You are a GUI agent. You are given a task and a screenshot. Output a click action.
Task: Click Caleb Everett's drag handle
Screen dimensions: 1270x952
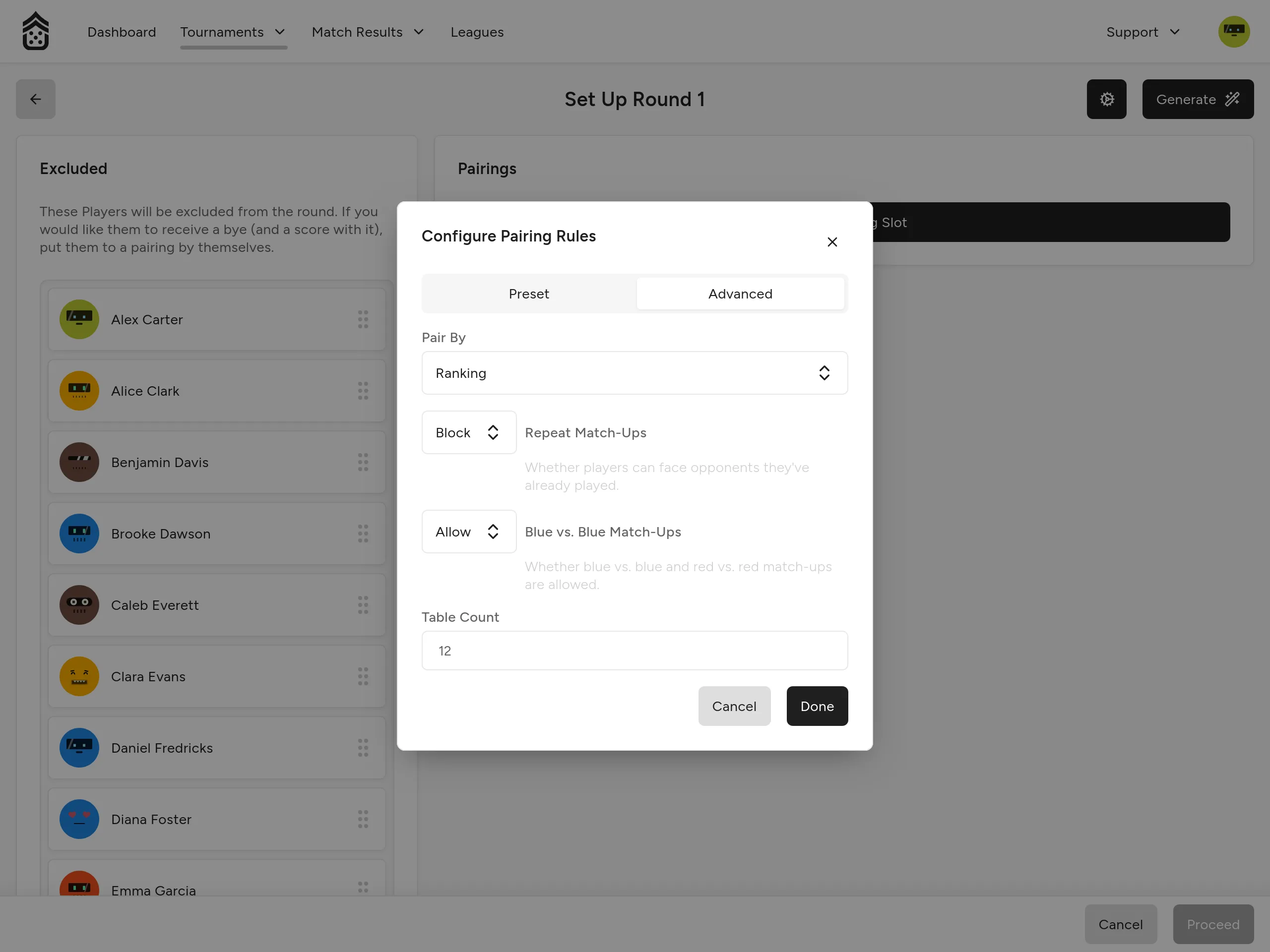click(363, 605)
